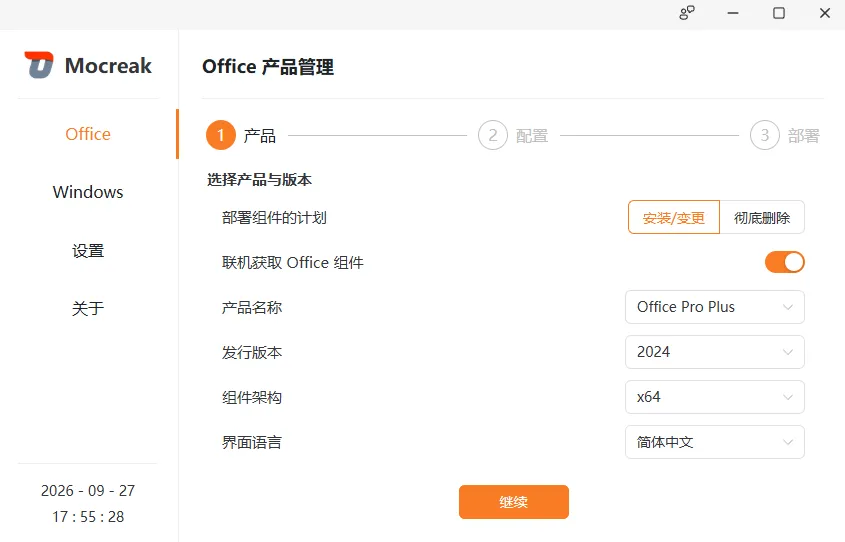Open 产品名称 dropdown showing Office Pro Plus
Screen dimensions: 845x542
715,307
